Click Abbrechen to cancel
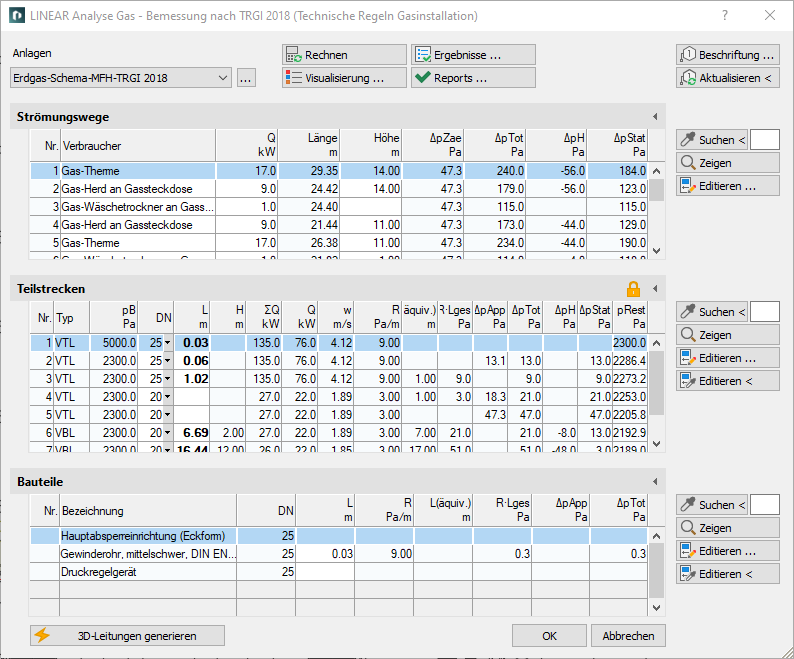Viewport: 794px width, 659px height. coord(628,636)
